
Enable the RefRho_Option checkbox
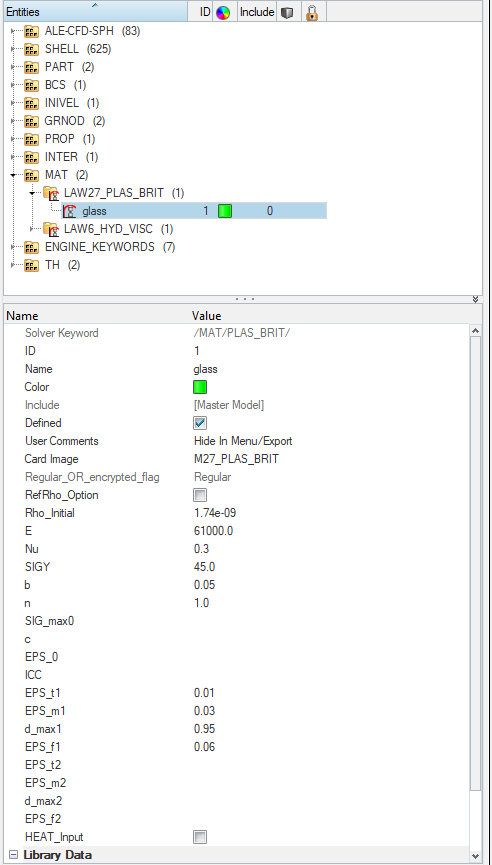coord(200,495)
